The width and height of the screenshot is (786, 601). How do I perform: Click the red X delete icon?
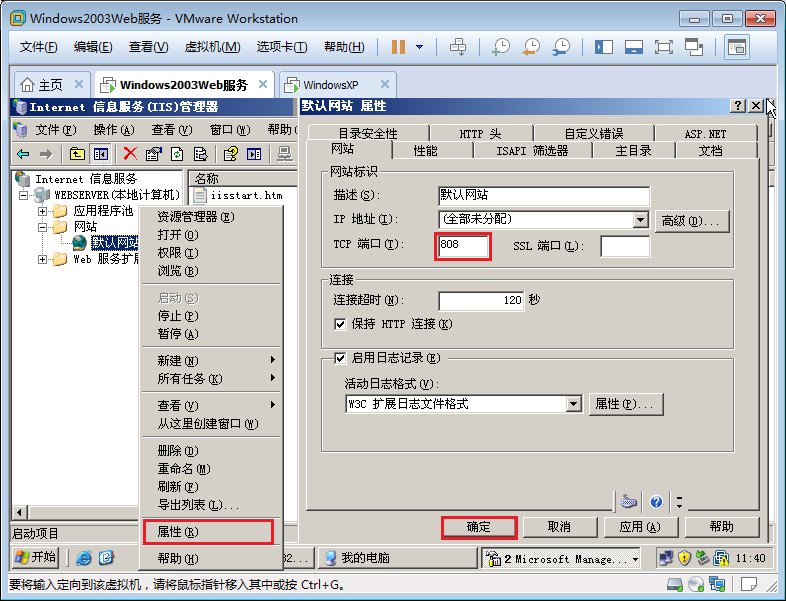click(x=130, y=153)
